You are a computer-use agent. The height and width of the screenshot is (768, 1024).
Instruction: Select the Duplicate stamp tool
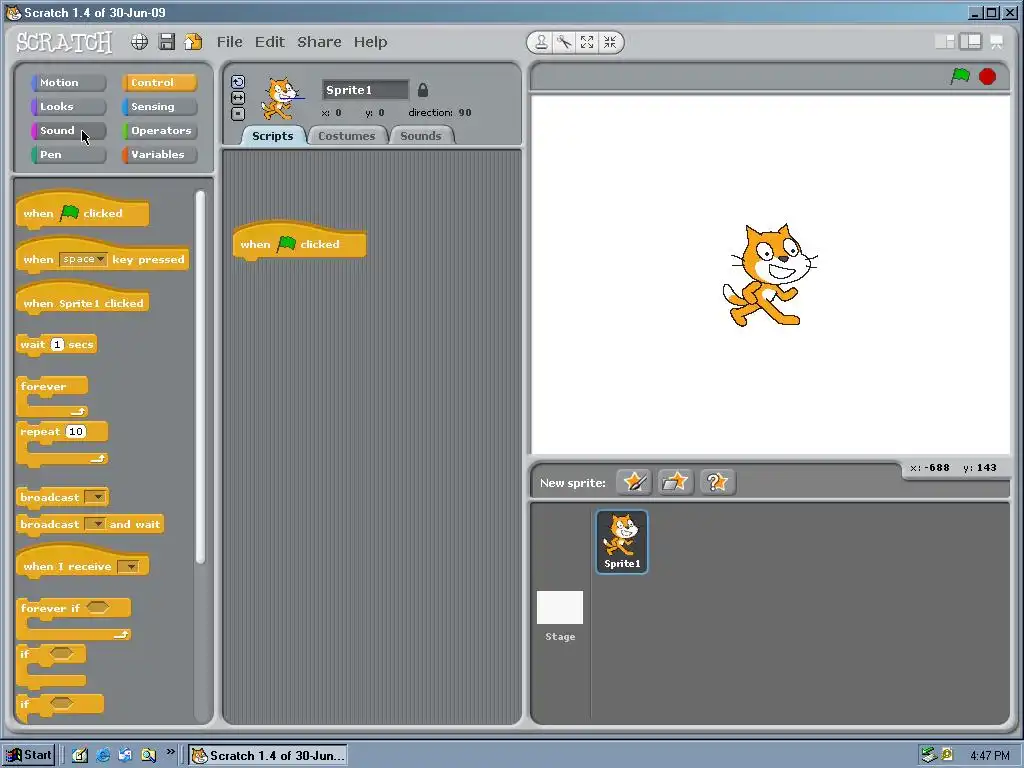(541, 42)
